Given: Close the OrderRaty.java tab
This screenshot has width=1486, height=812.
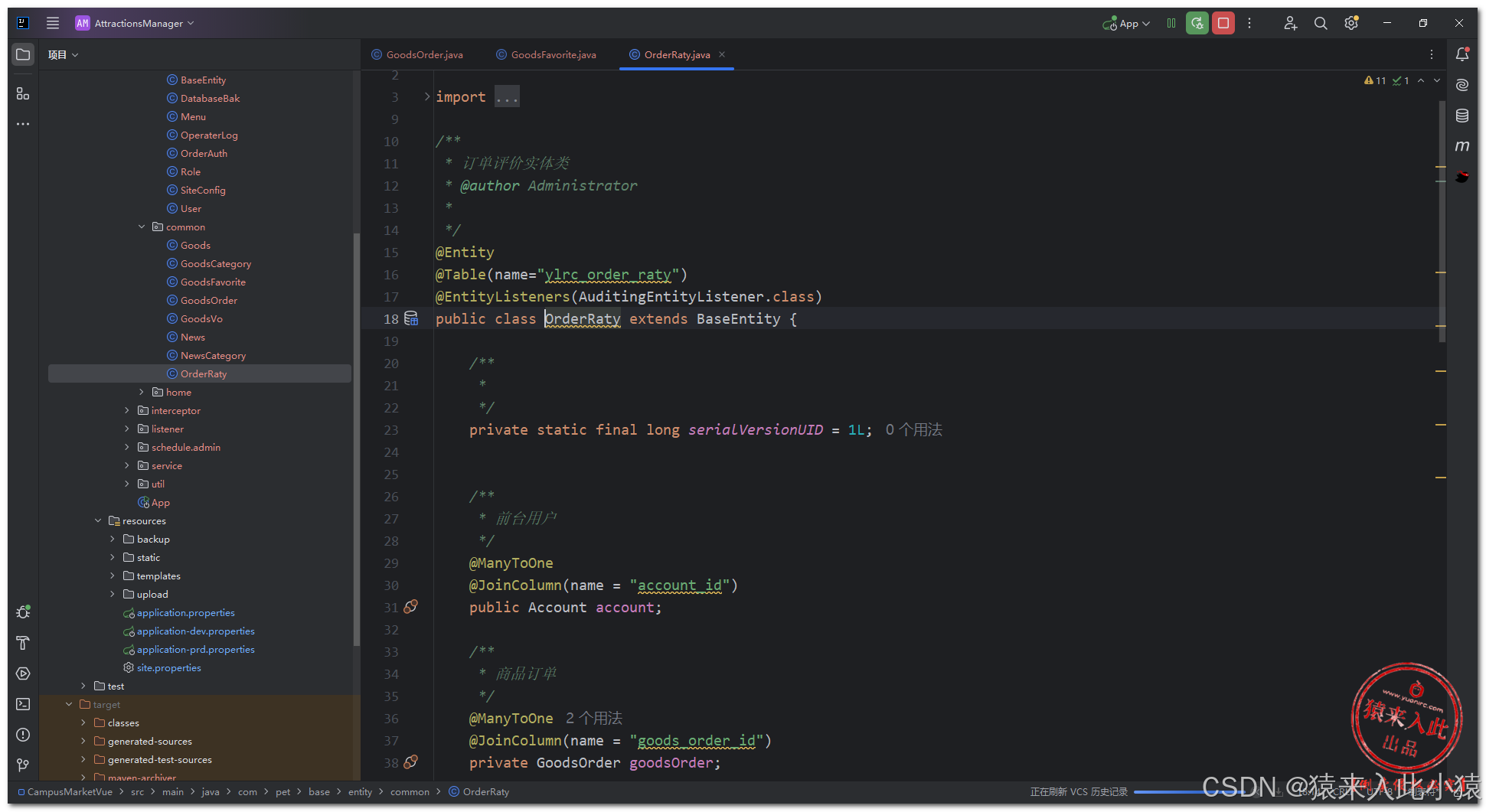Looking at the screenshot, I should 722,54.
